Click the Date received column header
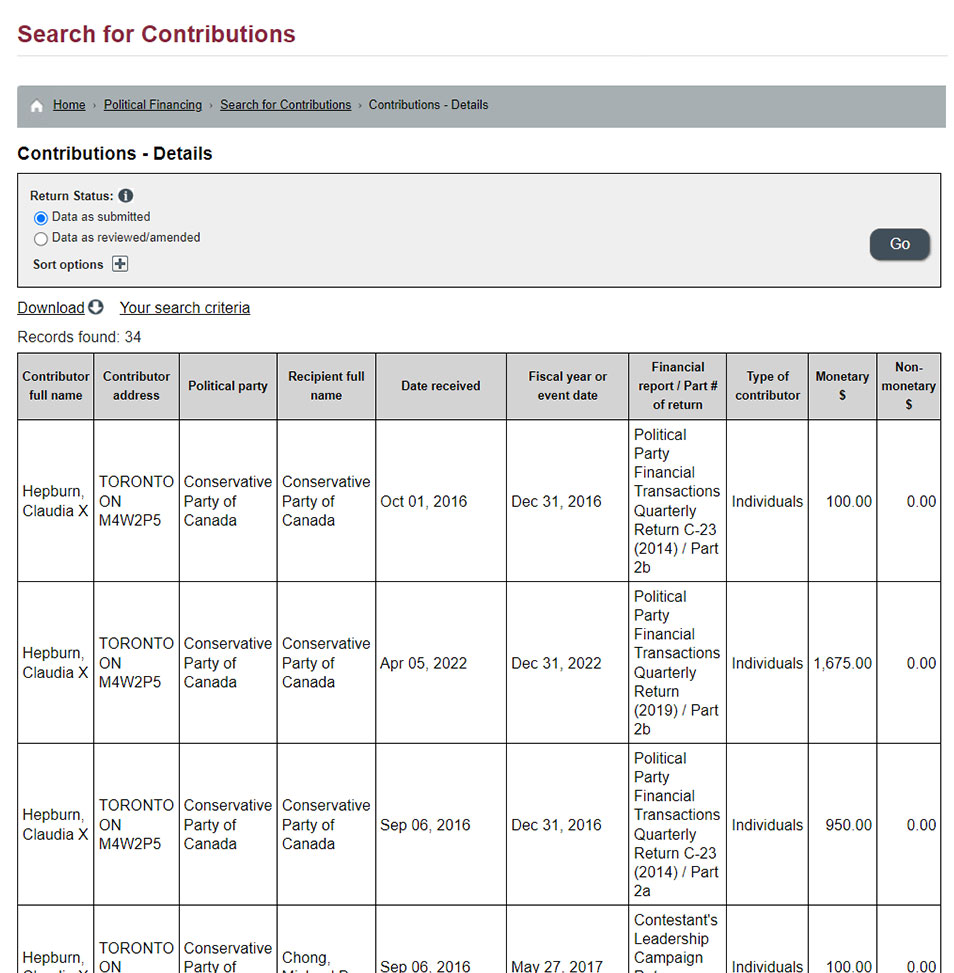This screenshot has height=973, width=954. [441, 386]
